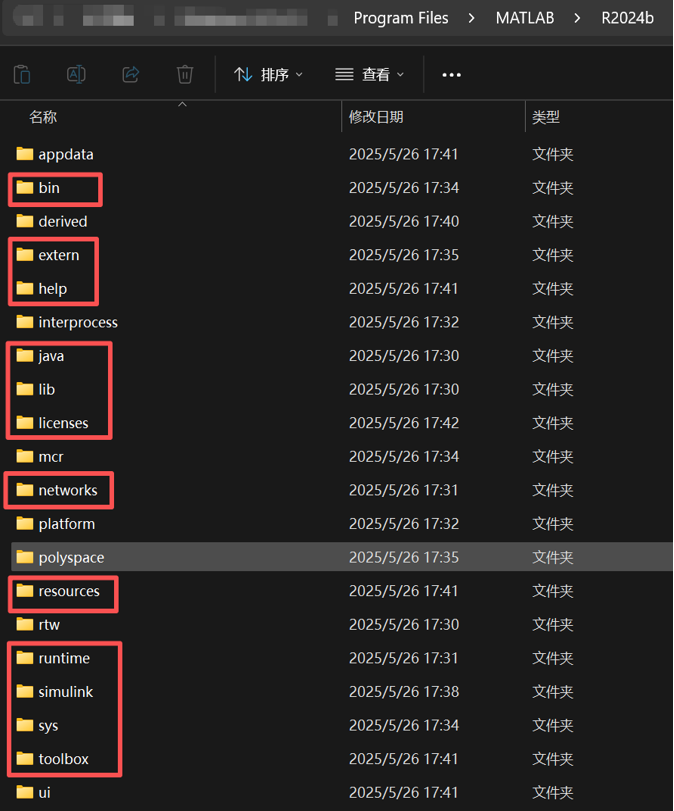Select the licenses folder icon
Image resolution: width=674 pixels, height=811 pixels.
(x=24, y=423)
